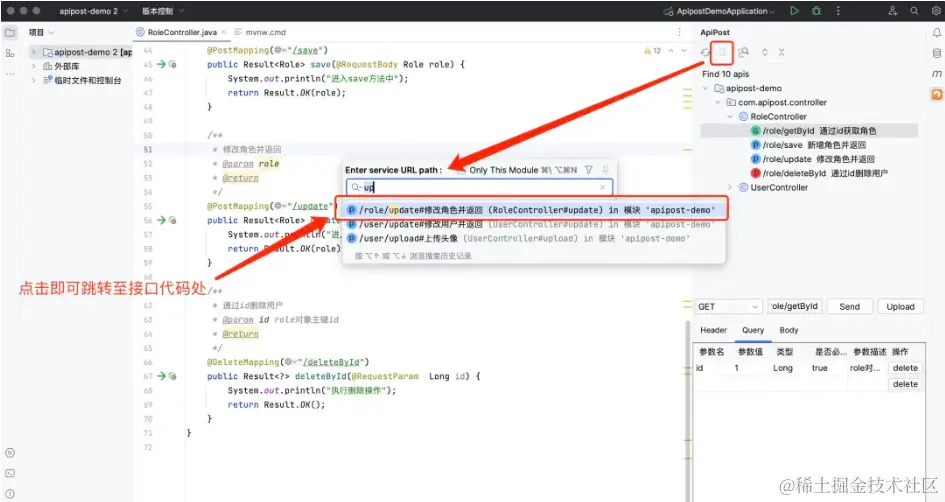The image size is (945, 502).
Task: Open the notifications bell in right sidebar
Action: click(x=937, y=33)
